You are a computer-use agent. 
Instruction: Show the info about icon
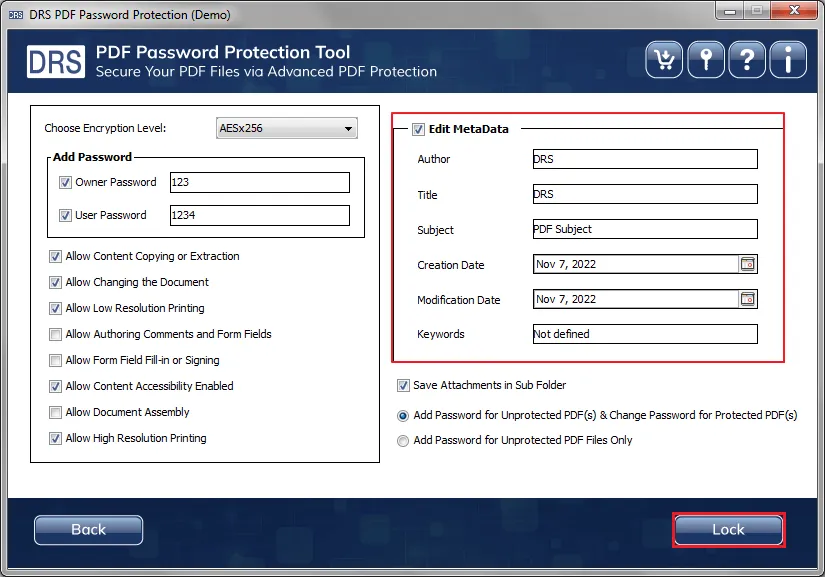pyautogui.click(x=788, y=59)
